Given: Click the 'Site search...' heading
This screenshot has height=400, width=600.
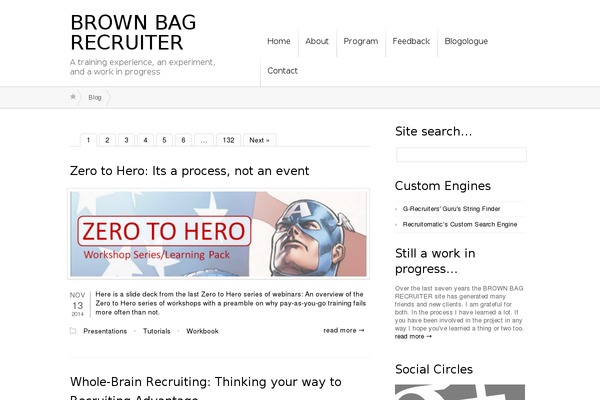Looking at the screenshot, I should point(434,131).
